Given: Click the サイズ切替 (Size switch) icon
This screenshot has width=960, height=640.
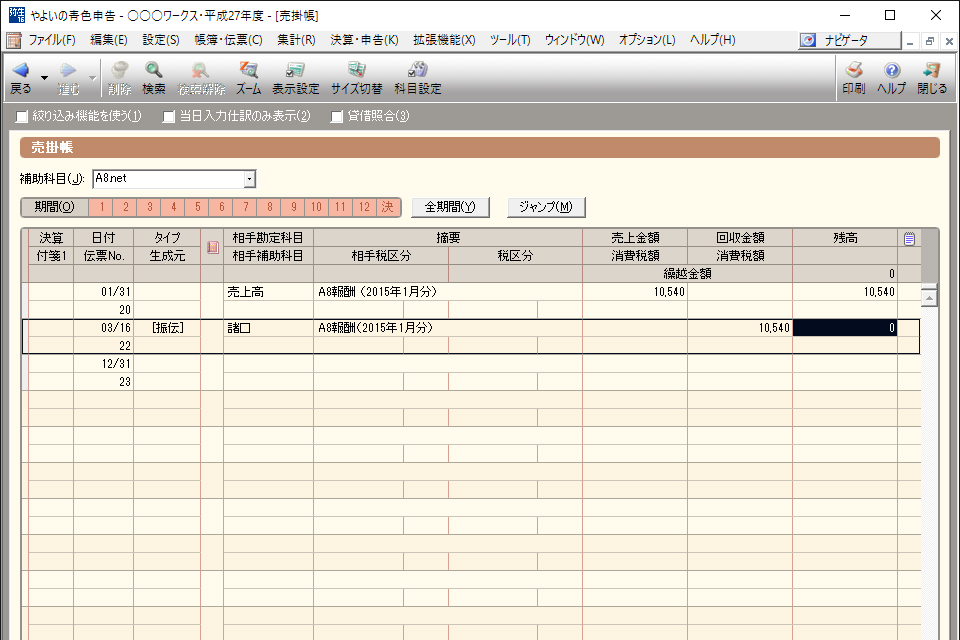Looking at the screenshot, I should (x=356, y=78).
